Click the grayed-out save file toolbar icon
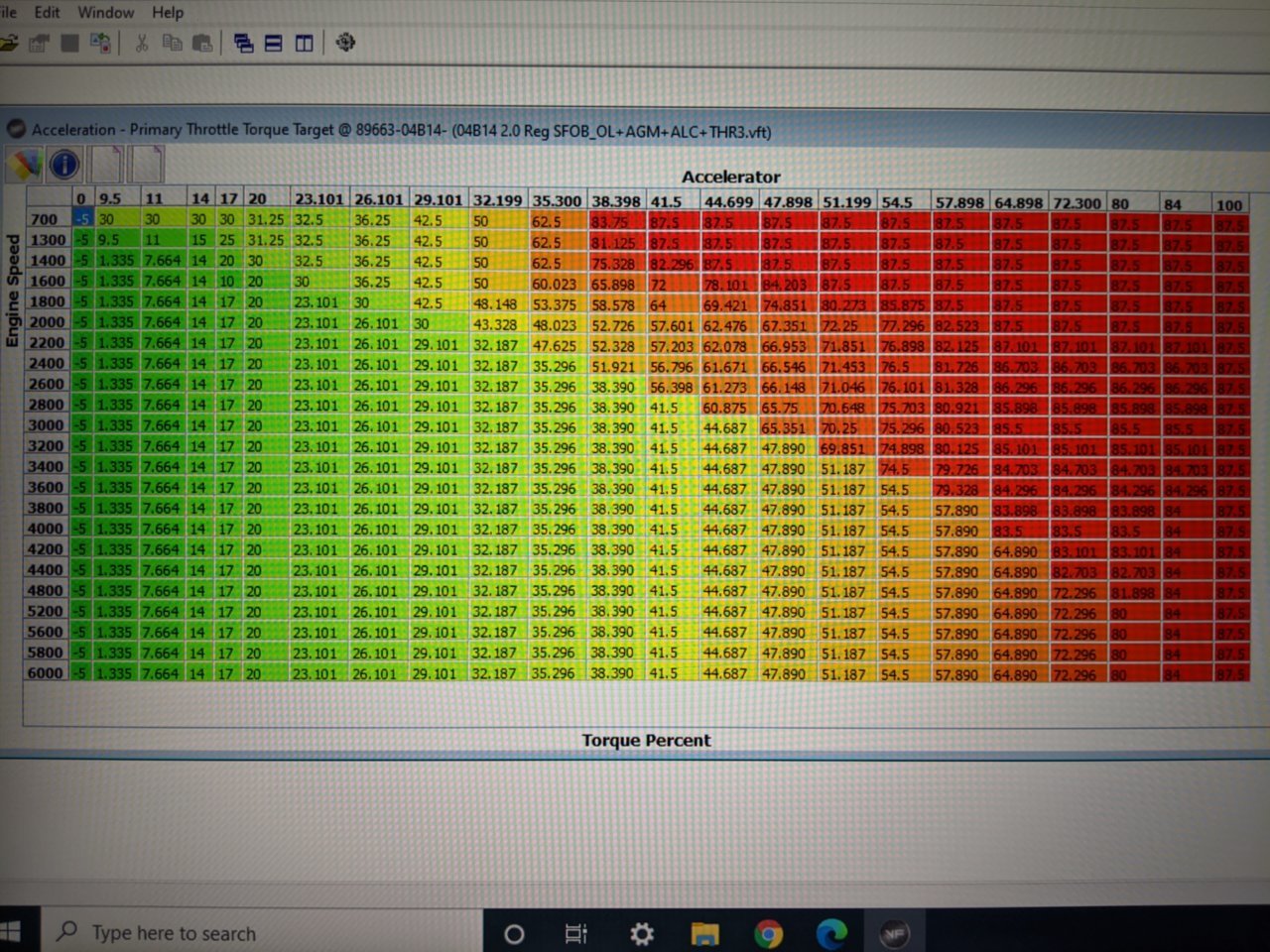This screenshot has height=952, width=1270. pos(39,43)
